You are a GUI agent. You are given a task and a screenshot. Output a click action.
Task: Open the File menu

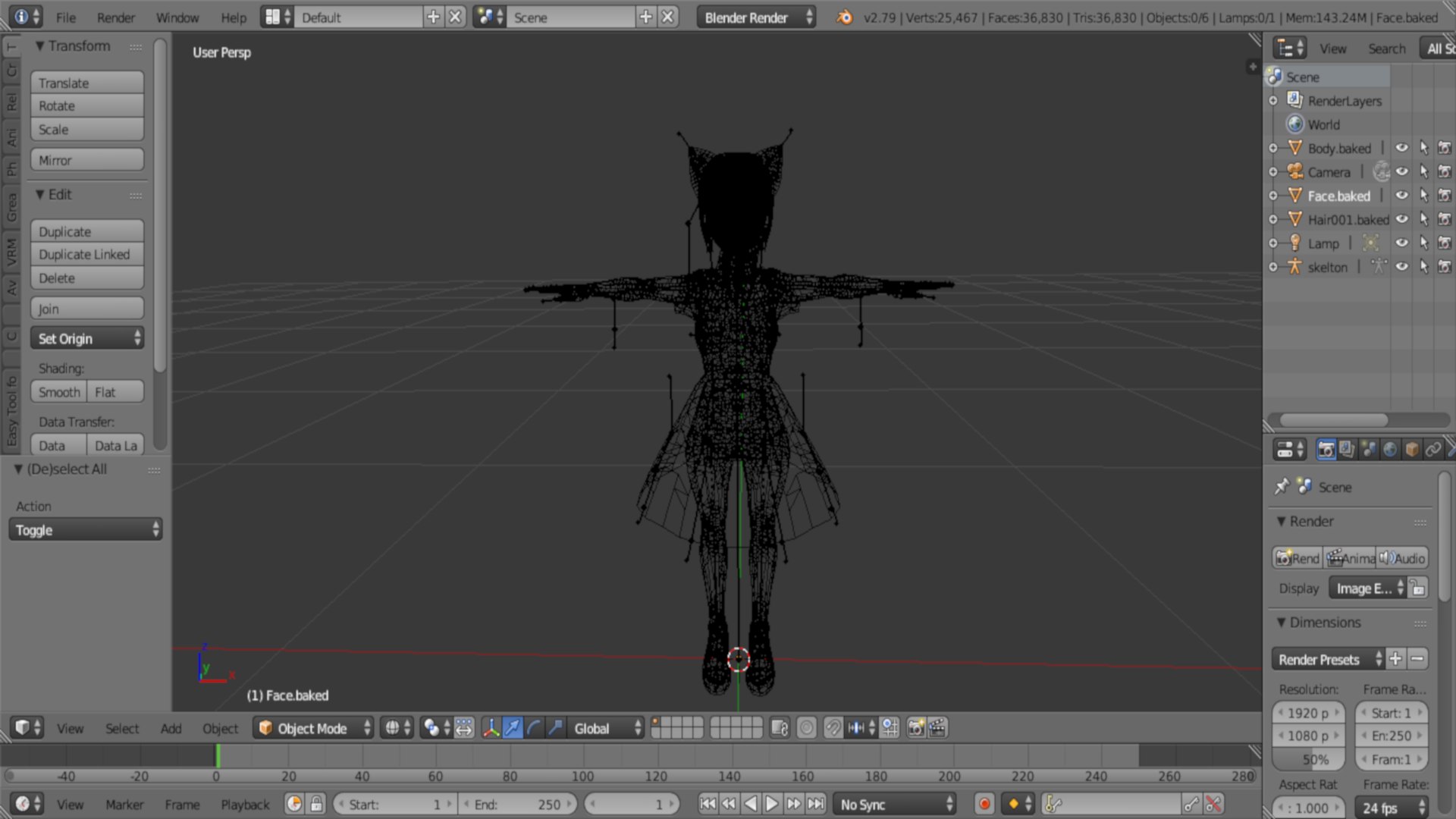coord(66,17)
